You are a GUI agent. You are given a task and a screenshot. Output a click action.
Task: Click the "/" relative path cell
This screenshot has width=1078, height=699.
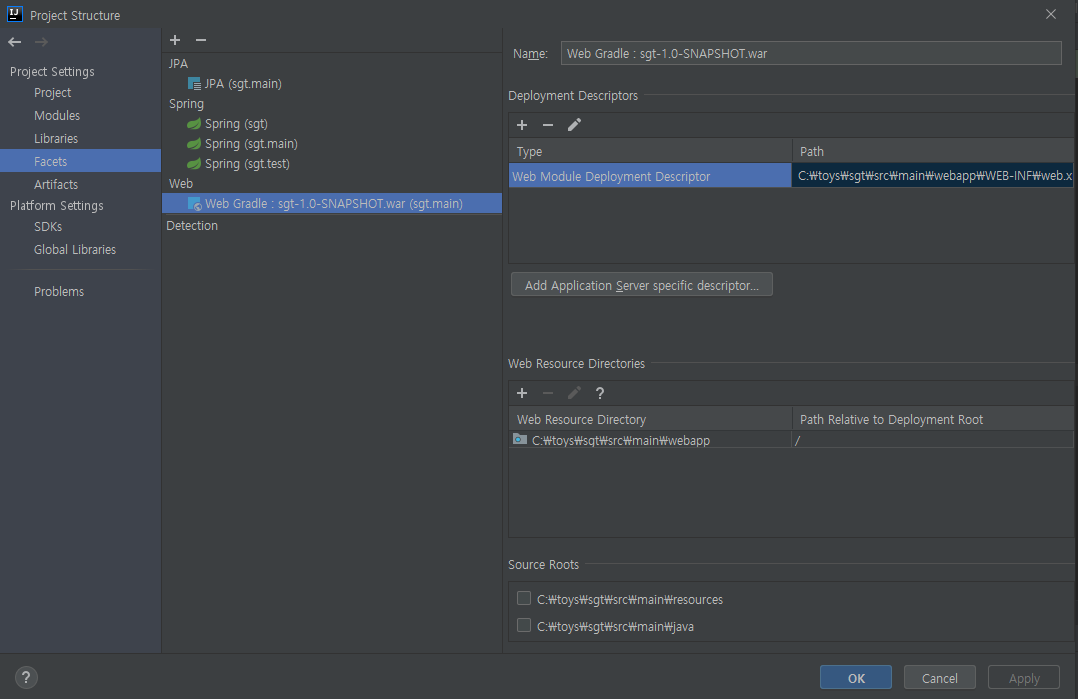click(x=933, y=440)
